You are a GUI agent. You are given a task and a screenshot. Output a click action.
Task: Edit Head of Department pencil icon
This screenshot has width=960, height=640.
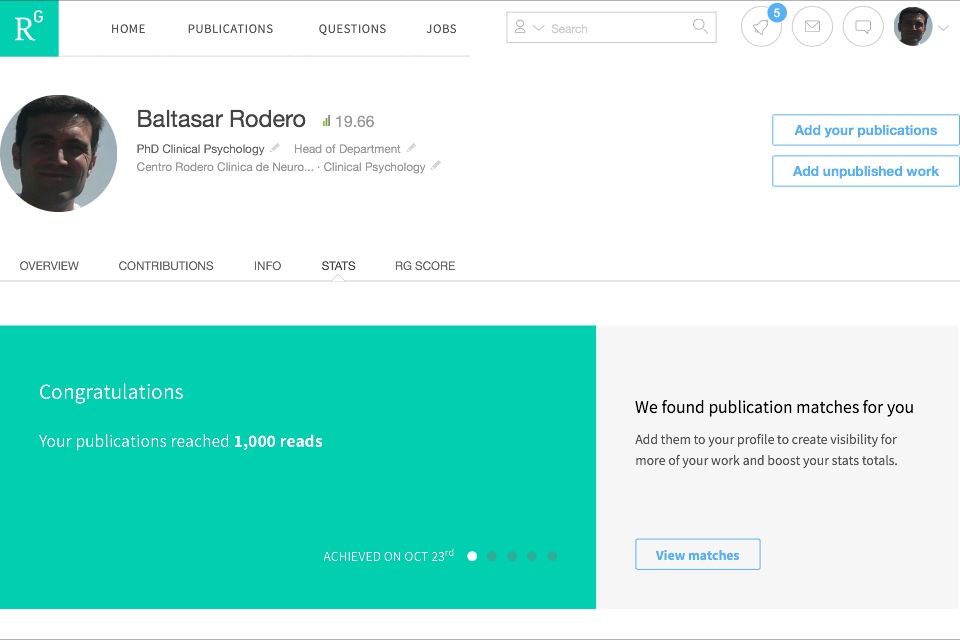tap(411, 148)
